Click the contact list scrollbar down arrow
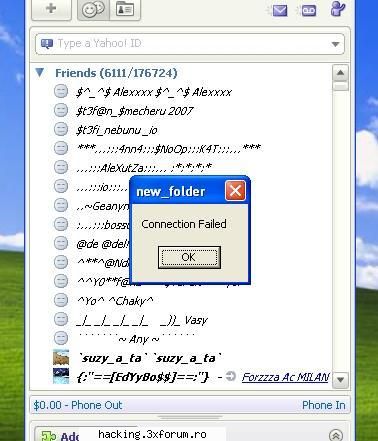This screenshot has height=441, width=378. [x=340, y=379]
